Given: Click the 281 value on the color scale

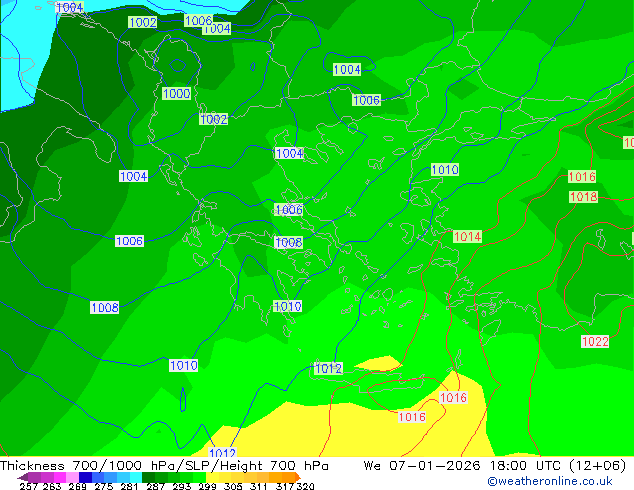Looking at the screenshot, I should [x=129, y=486].
